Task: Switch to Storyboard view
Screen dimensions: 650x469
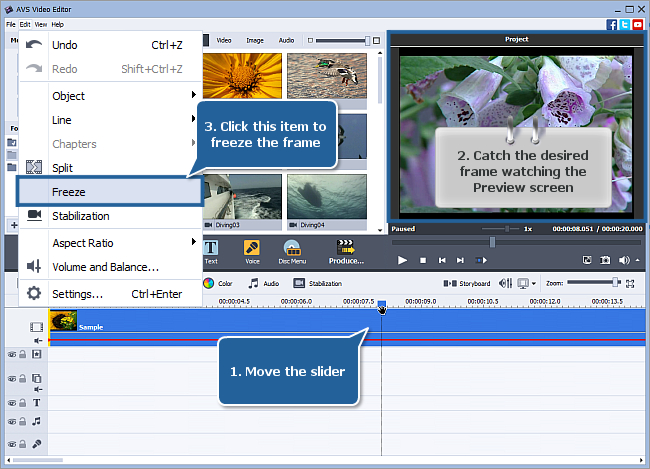Action: pos(467,283)
